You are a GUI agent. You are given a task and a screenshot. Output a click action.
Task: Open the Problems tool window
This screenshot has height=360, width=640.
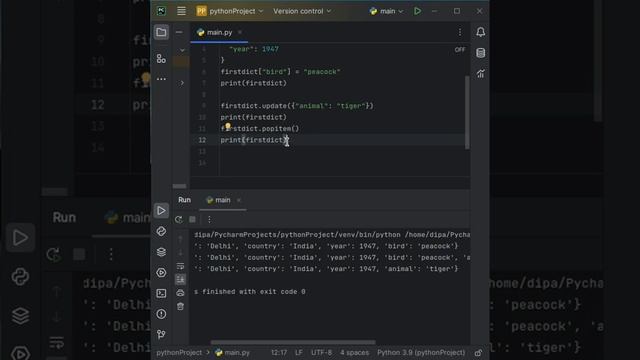(x=161, y=314)
